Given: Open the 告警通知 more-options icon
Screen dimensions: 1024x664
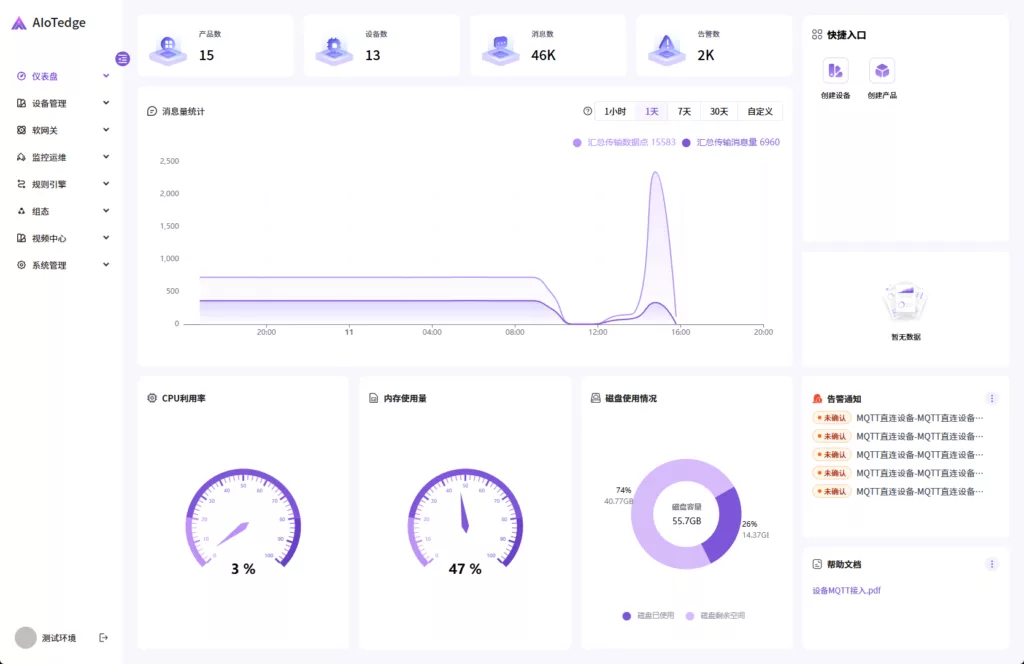Looking at the screenshot, I should pos(991,398).
